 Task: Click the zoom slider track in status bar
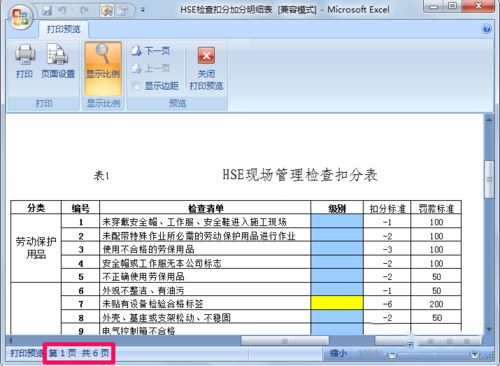coord(434,355)
